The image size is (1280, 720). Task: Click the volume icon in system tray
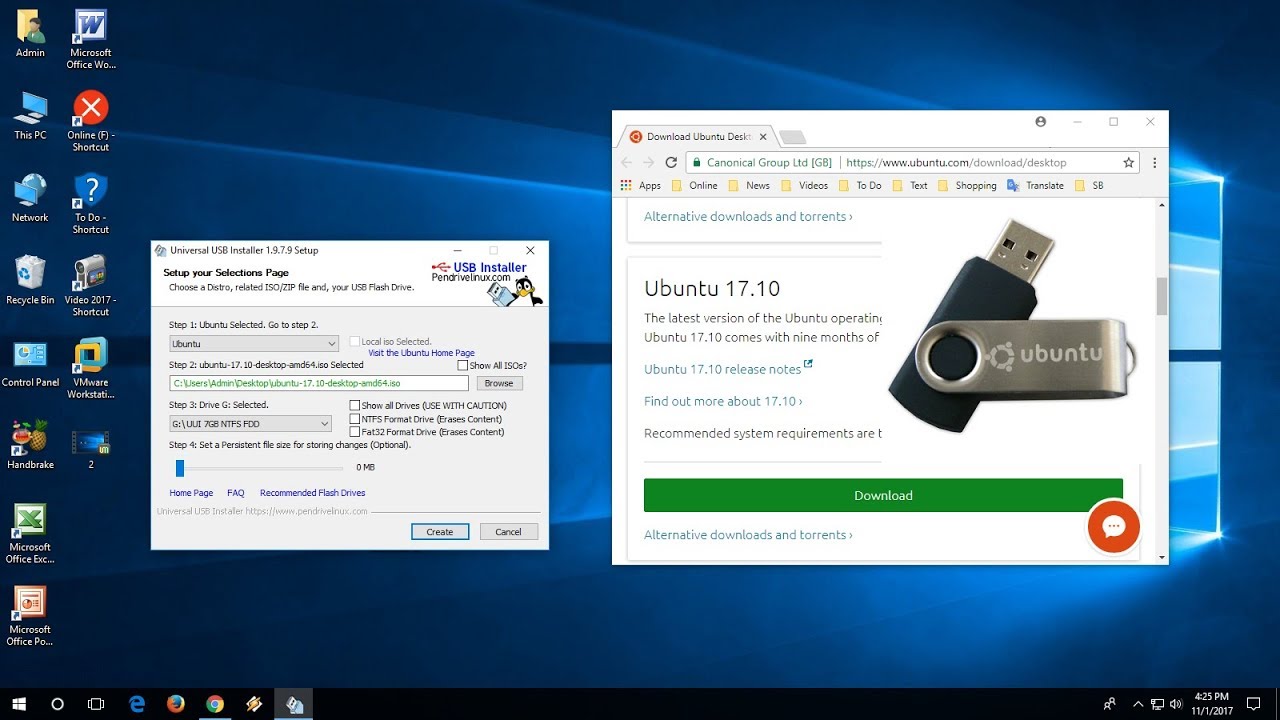(x=1177, y=704)
